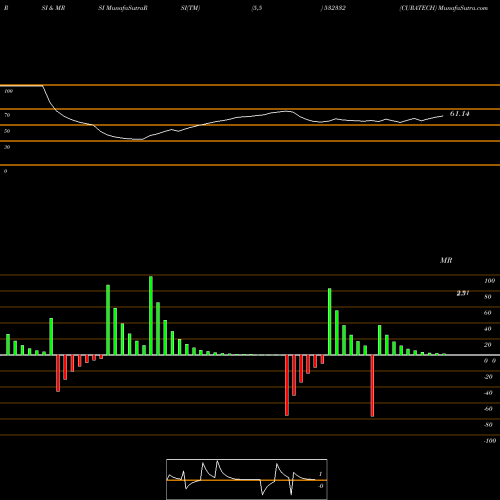Click the (CUBATECH) MunafaSutra.com title text
The width and height of the screenshot is (500, 500).
[x=444, y=8]
